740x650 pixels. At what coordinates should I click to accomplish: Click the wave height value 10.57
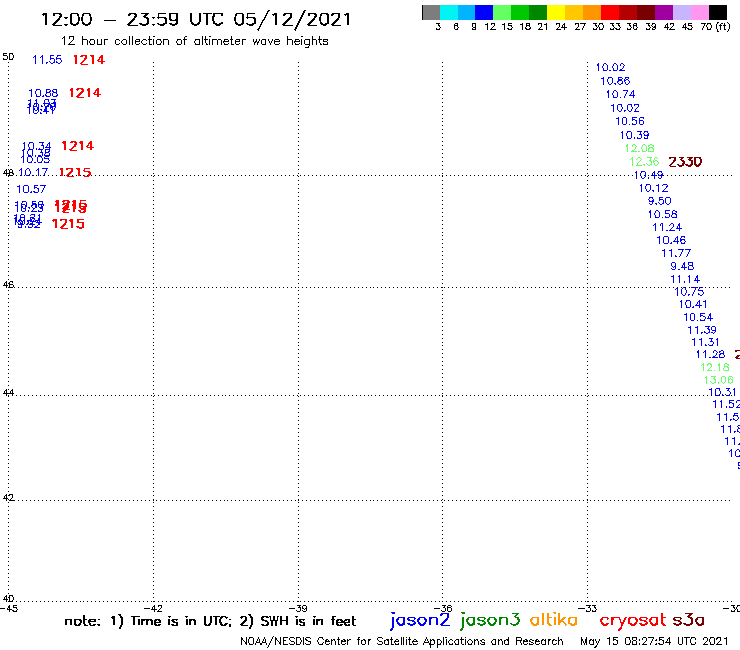[31, 189]
